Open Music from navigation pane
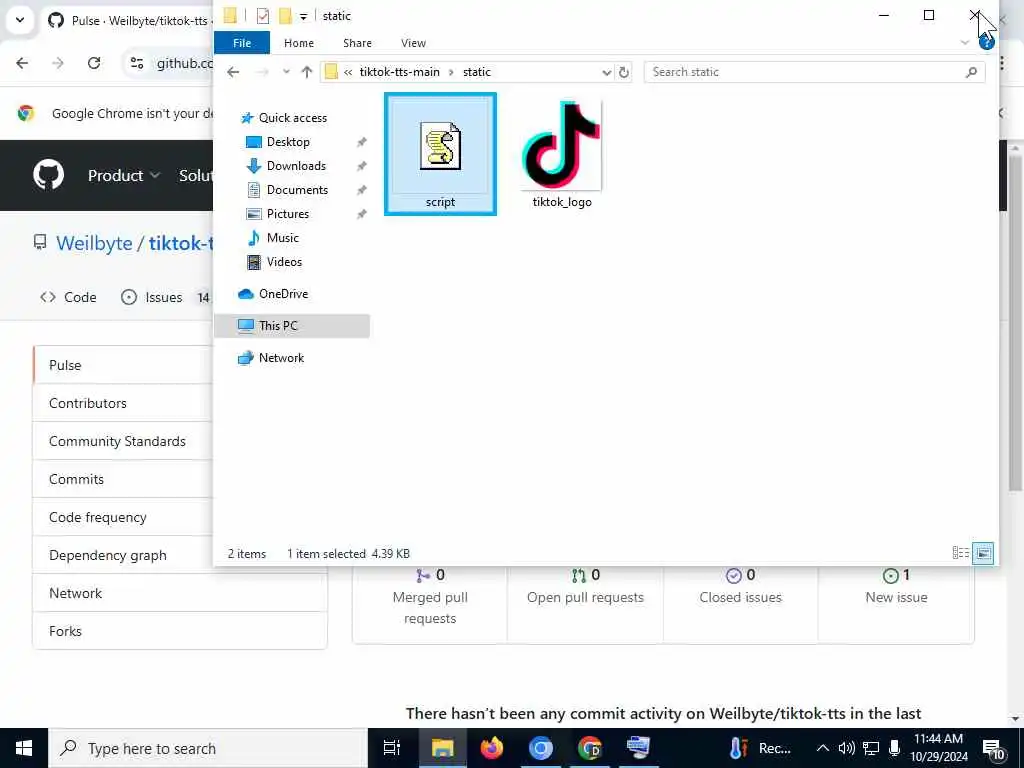Image resolution: width=1024 pixels, height=768 pixels. (x=282, y=238)
